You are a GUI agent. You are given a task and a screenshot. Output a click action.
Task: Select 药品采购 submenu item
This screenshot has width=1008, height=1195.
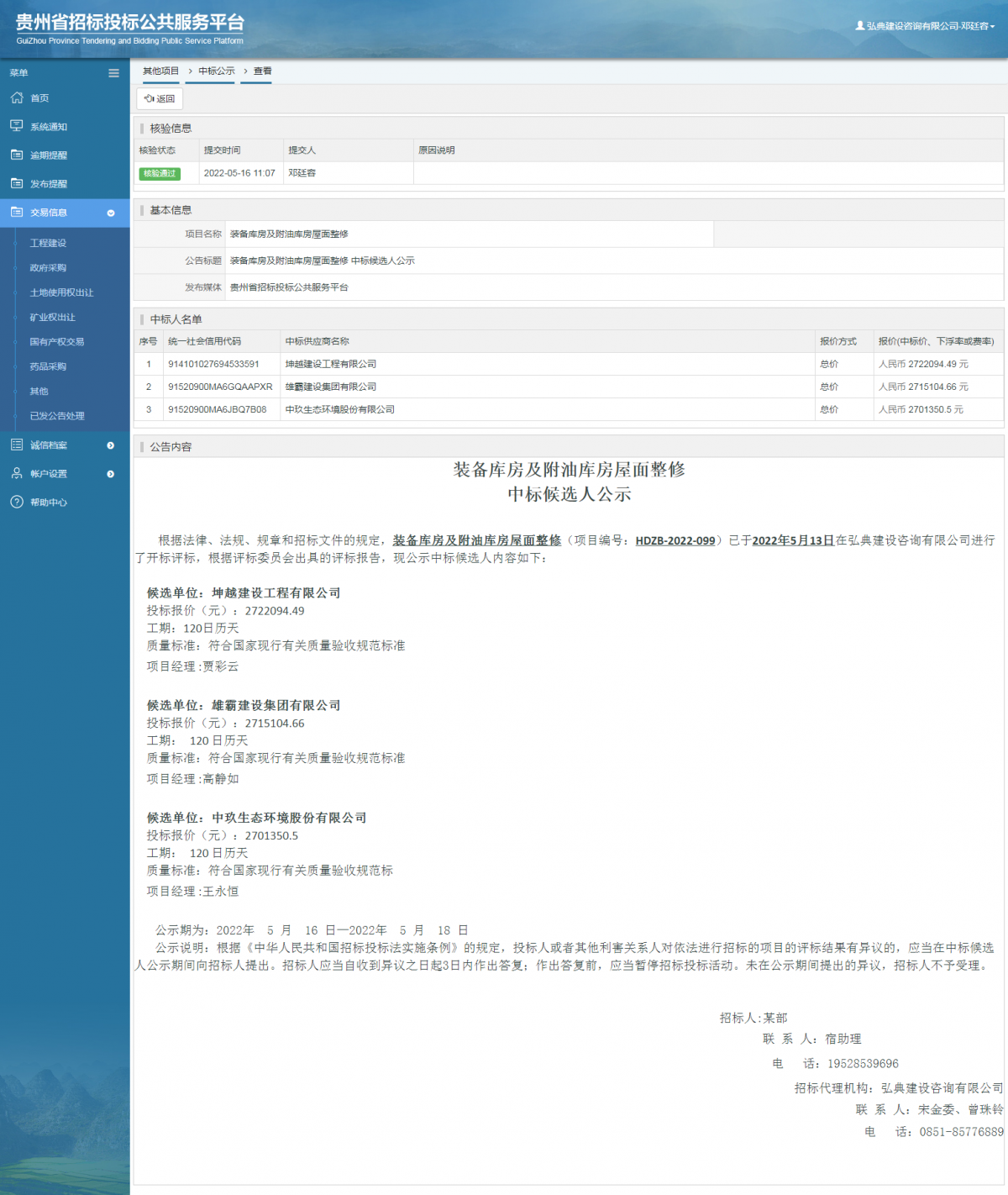(48, 366)
